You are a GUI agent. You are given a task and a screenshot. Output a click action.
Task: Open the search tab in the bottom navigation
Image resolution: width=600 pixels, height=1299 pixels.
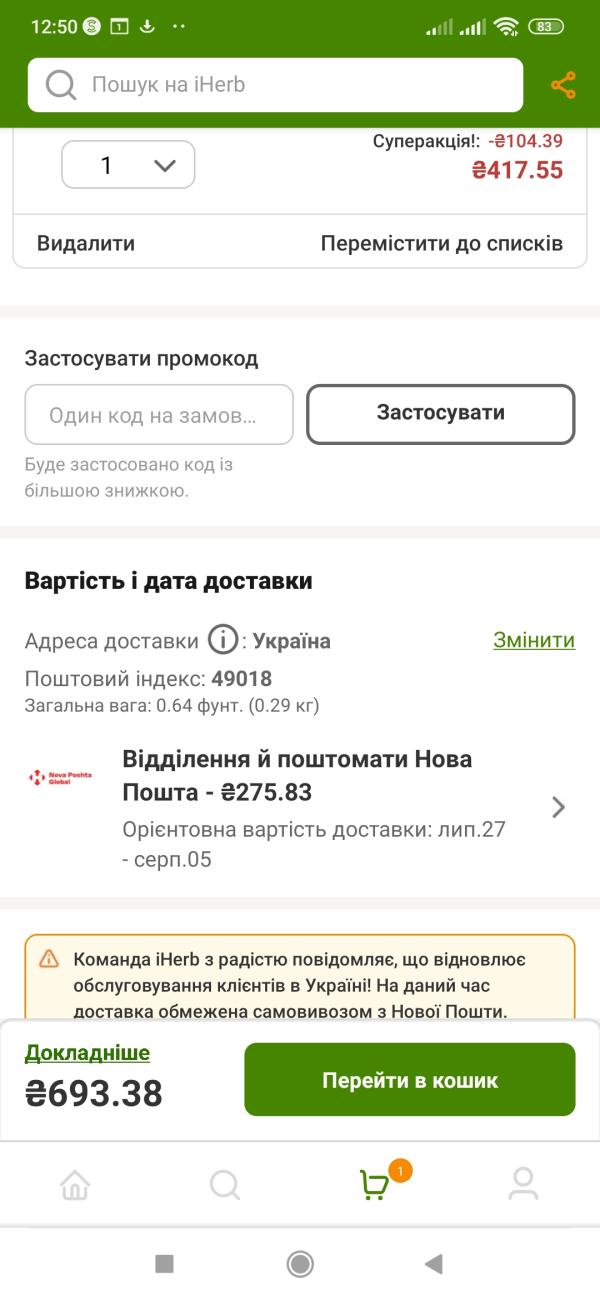[225, 1185]
